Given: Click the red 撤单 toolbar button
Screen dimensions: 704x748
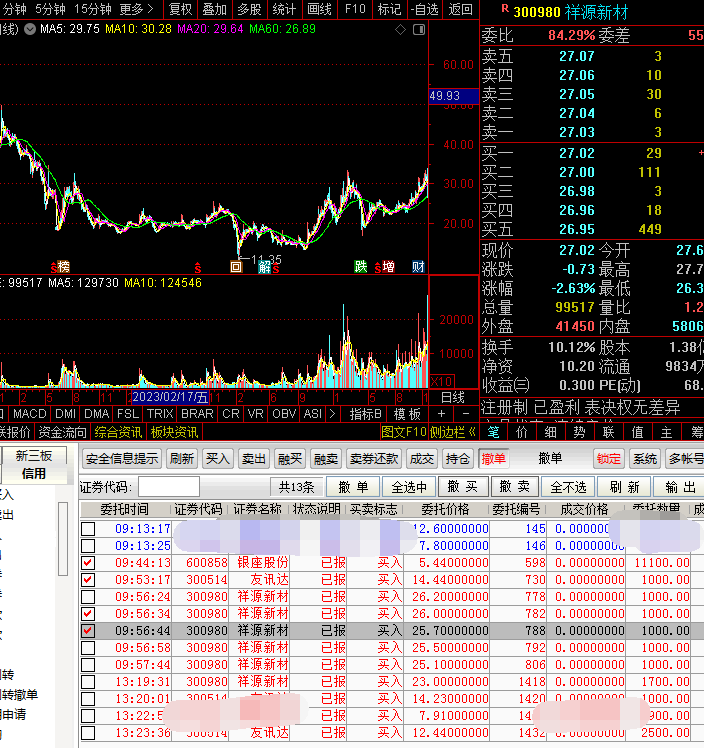Looking at the screenshot, I should pyautogui.click(x=494, y=458).
